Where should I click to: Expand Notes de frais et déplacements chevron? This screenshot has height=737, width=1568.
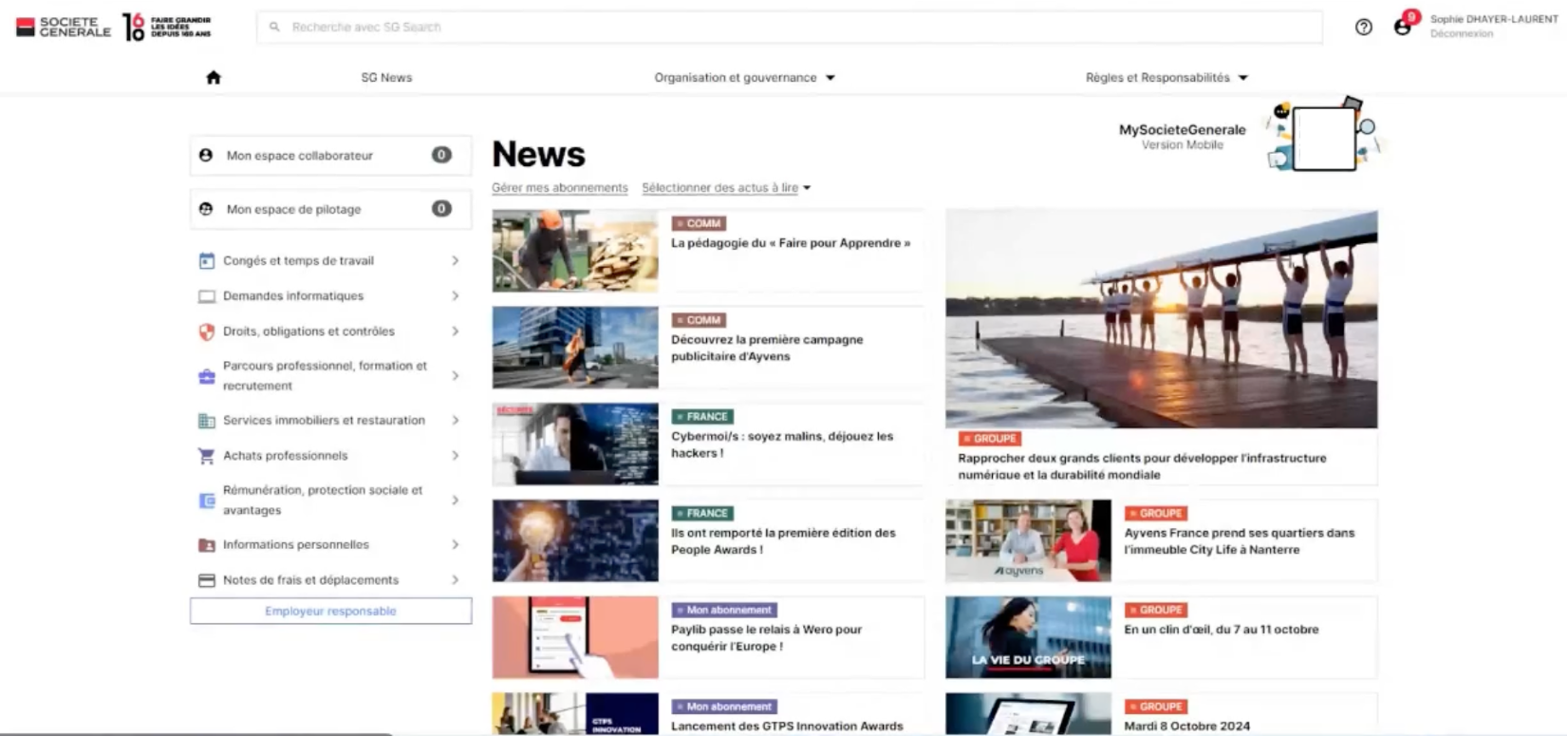tap(456, 580)
